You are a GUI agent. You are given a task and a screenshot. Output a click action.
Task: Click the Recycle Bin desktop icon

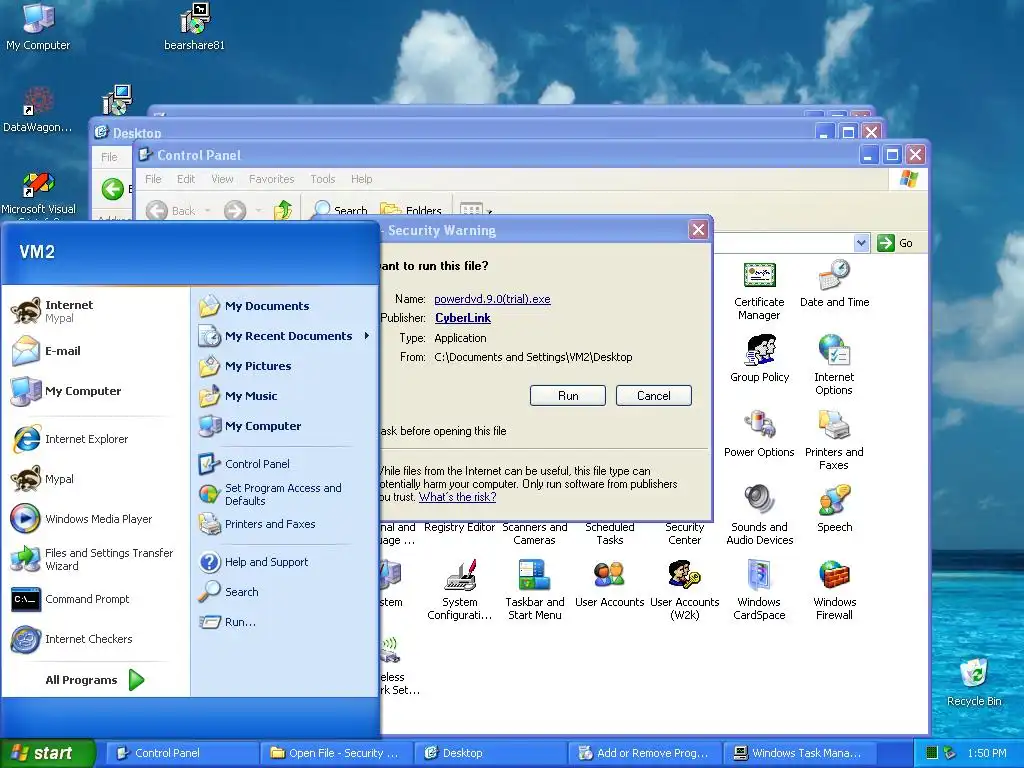tap(974, 682)
